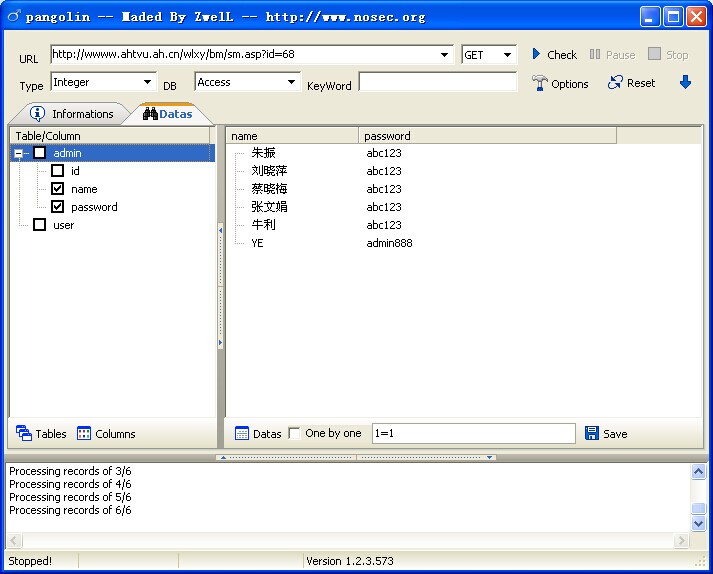Collapse the admin tree node
This screenshot has height=574, width=713.
18,153
